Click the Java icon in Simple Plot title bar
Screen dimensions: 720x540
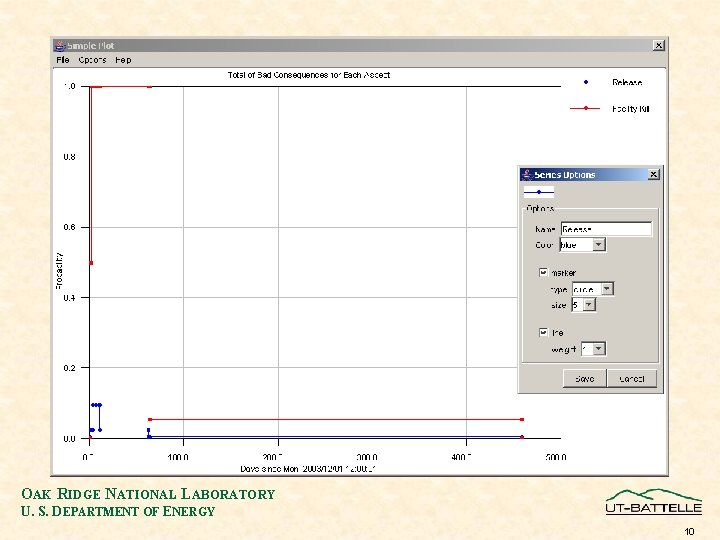point(60,45)
